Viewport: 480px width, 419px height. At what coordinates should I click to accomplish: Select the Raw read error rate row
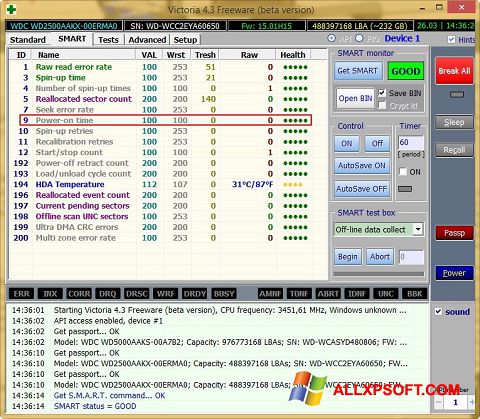[161, 67]
